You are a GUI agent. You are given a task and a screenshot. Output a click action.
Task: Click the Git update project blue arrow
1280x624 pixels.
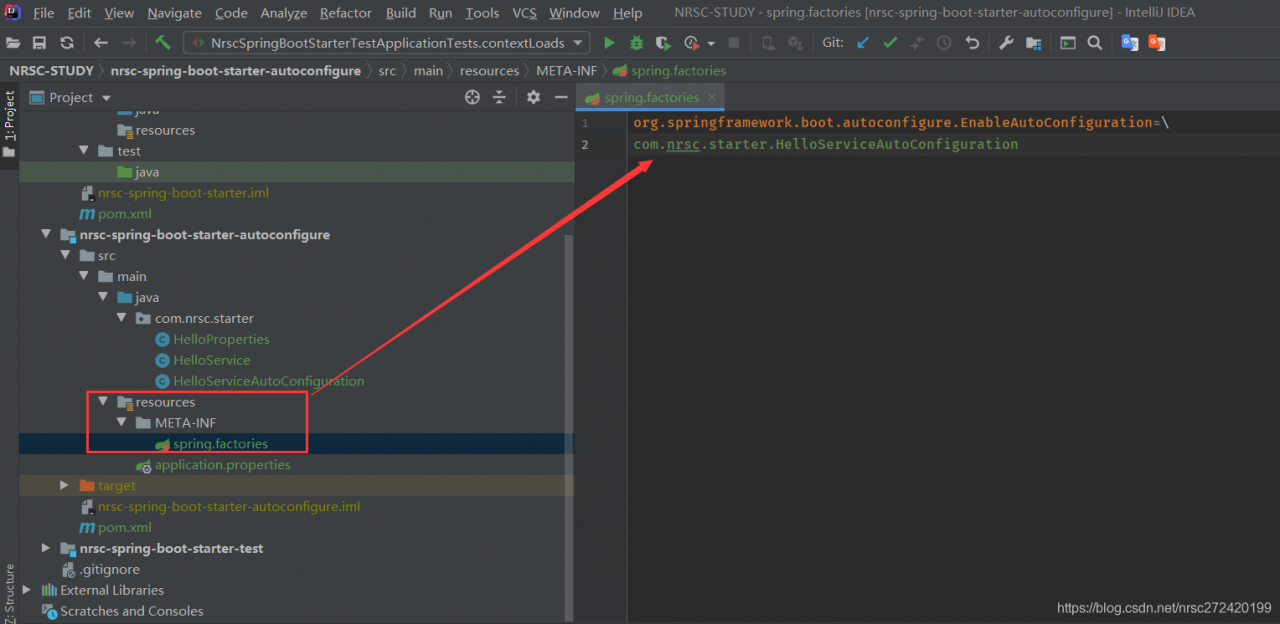pos(862,43)
